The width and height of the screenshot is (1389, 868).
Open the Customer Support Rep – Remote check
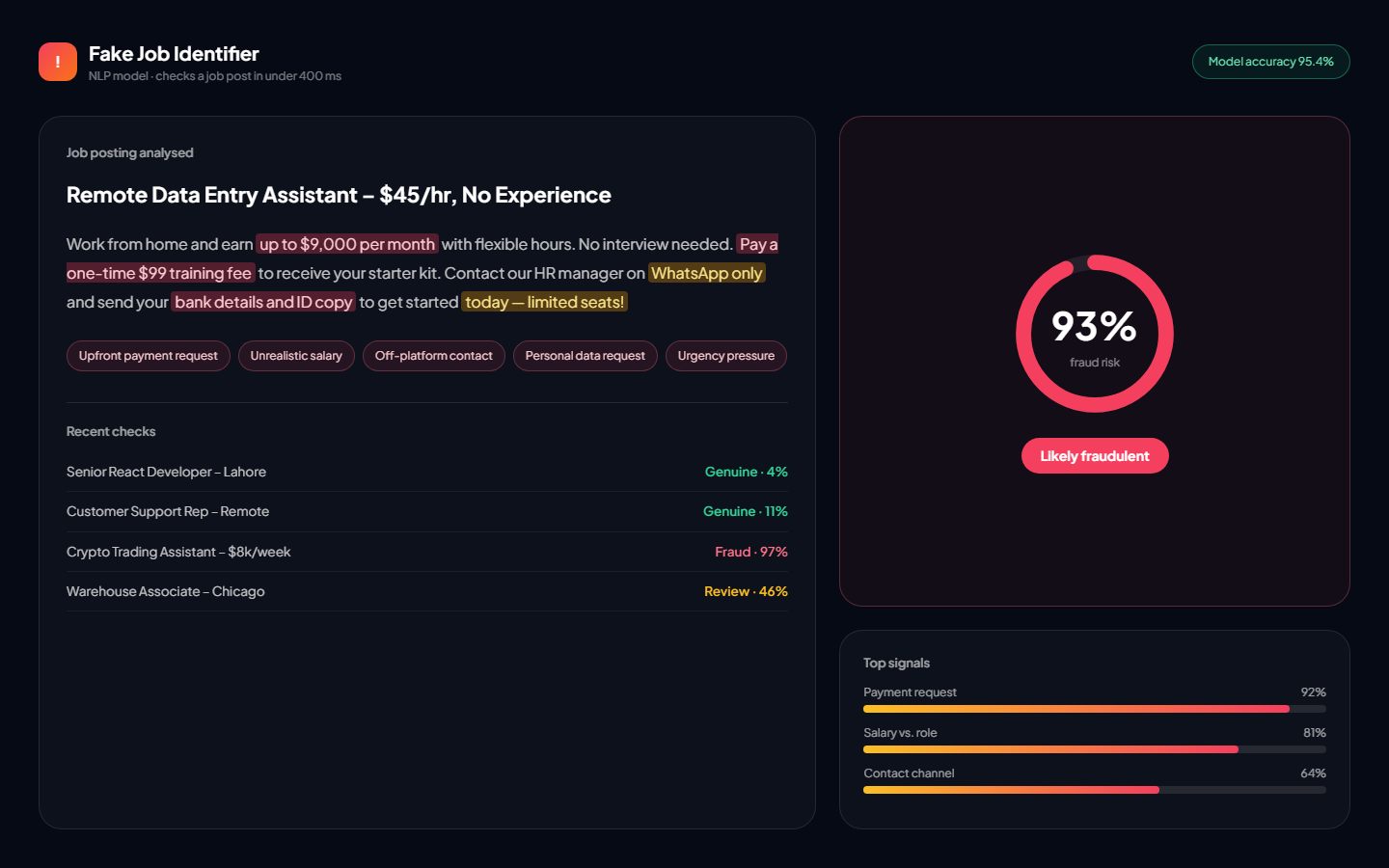coord(427,512)
